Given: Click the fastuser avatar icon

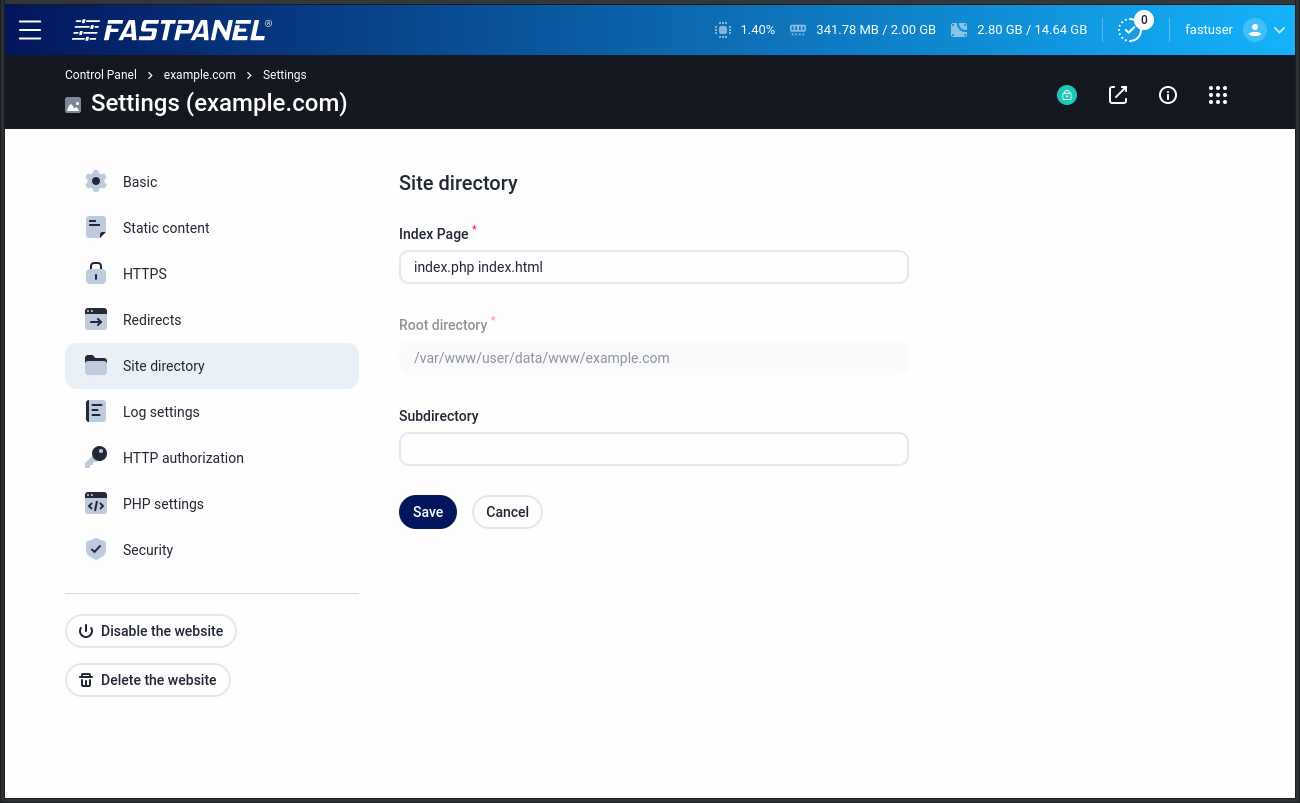Looking at the screenshot, I should click(x=1255, y=30).
